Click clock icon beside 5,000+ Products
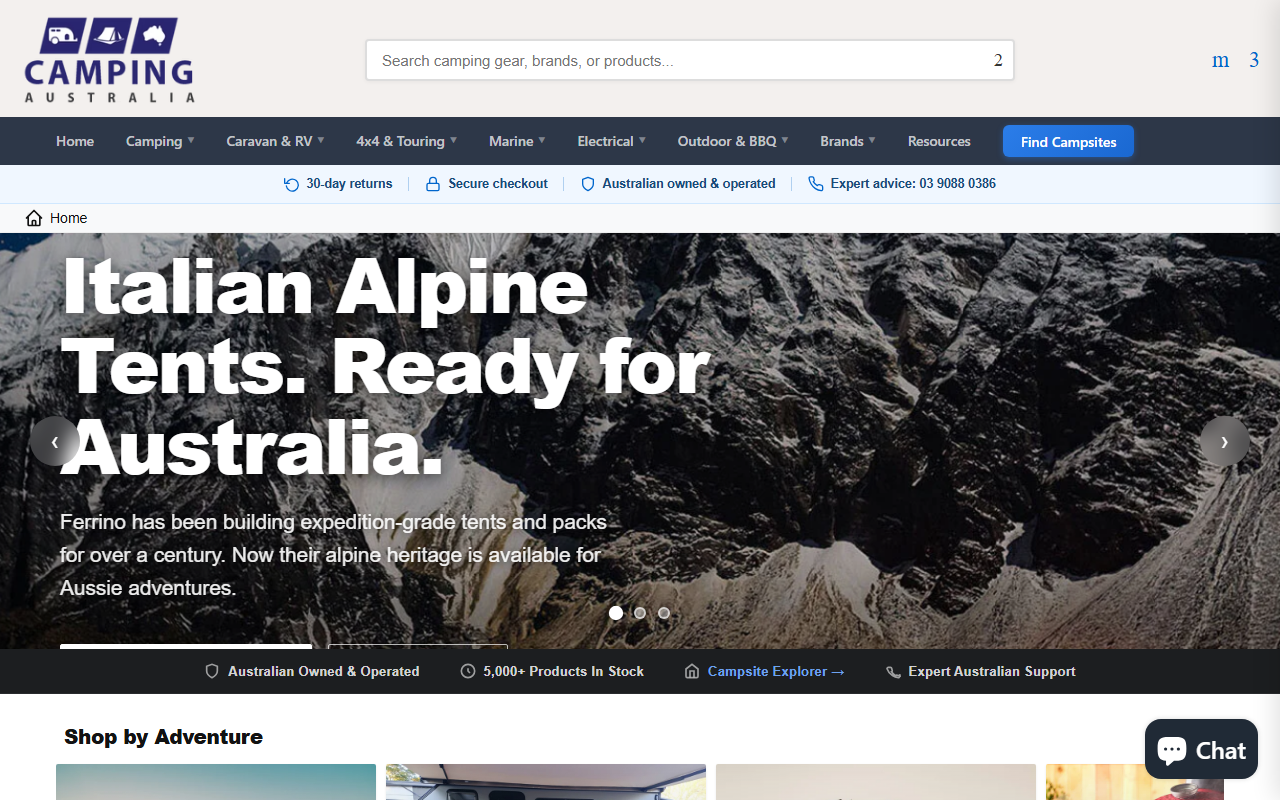This screenshot has width=1280, height=800. click(467, 671)
